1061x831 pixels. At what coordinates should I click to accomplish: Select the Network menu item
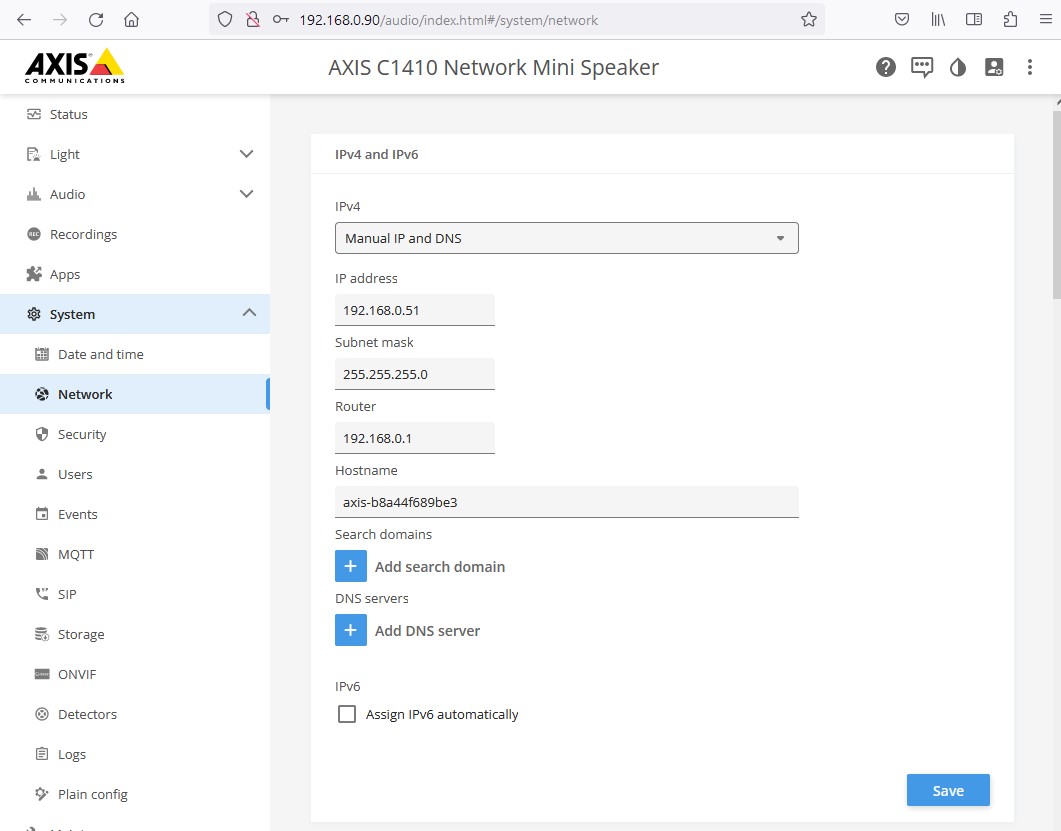point(135,394)
